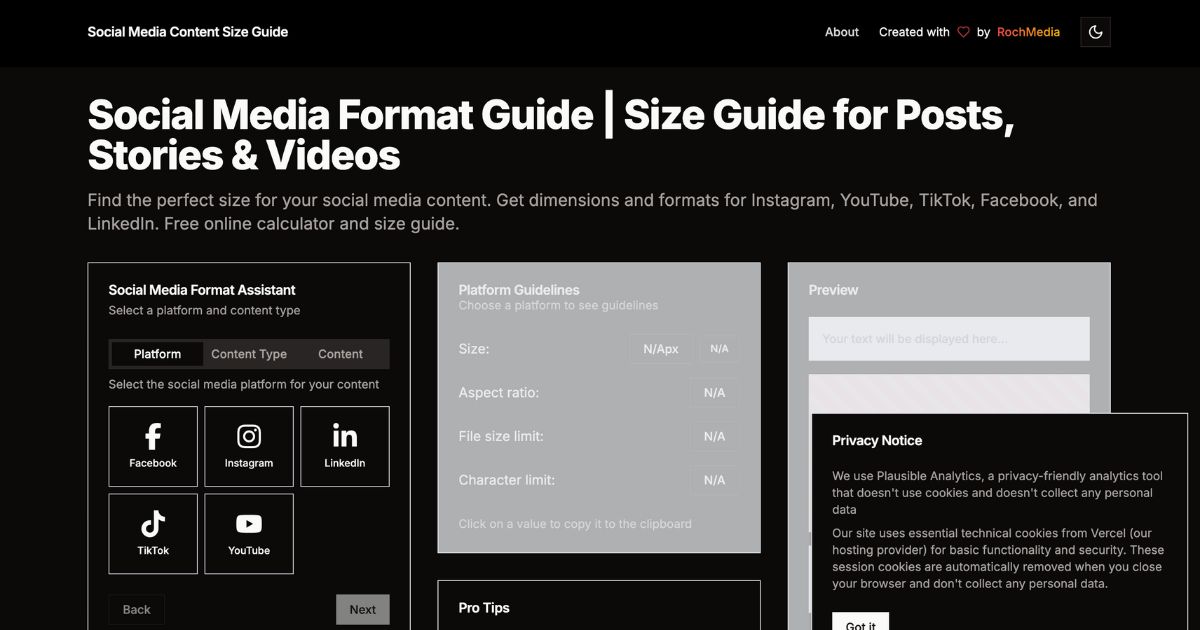The image size is (1200, 630).
Task: Switch to the Content tab
Action: (x=340, y=354)
